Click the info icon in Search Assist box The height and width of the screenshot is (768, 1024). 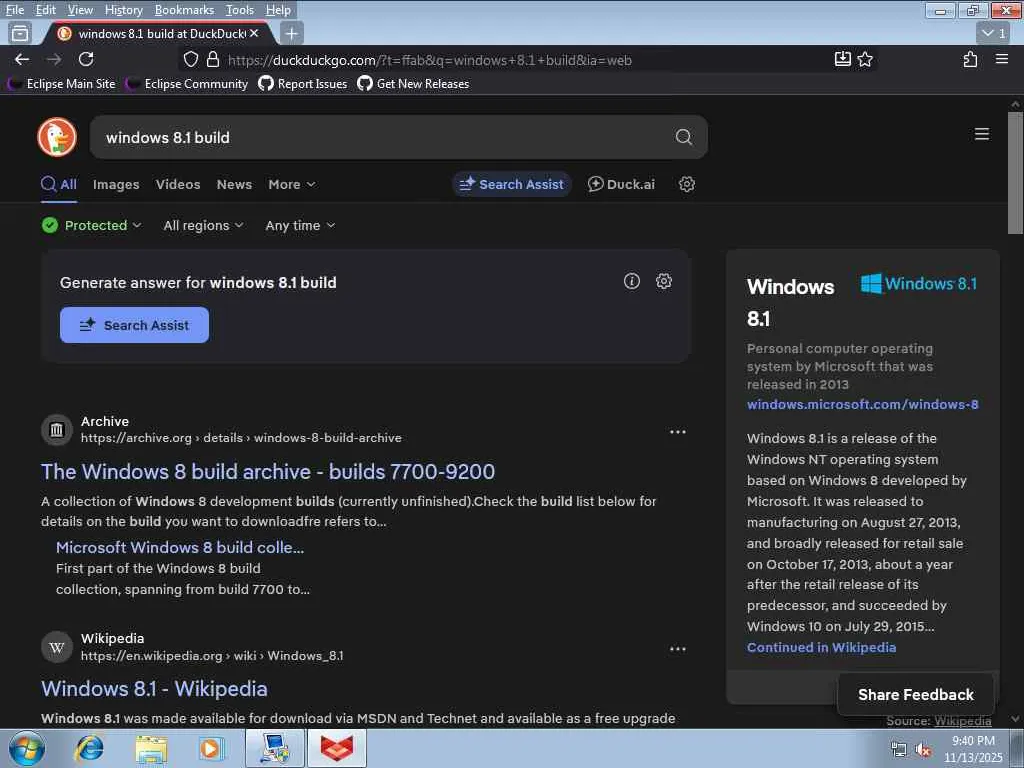[631, 281]
